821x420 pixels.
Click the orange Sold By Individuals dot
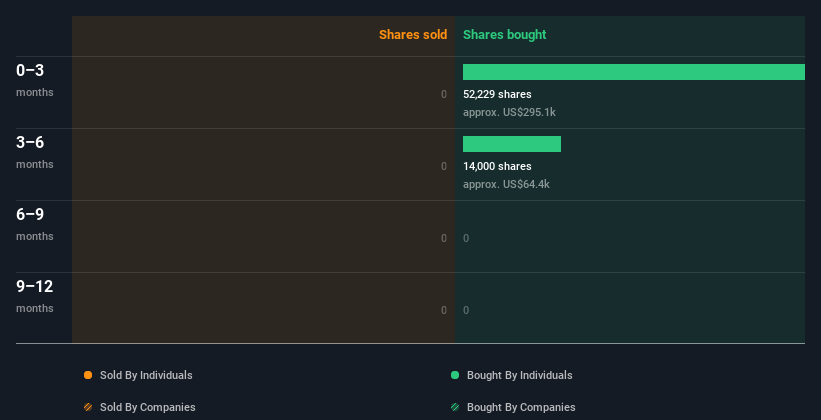pos(88,375)
